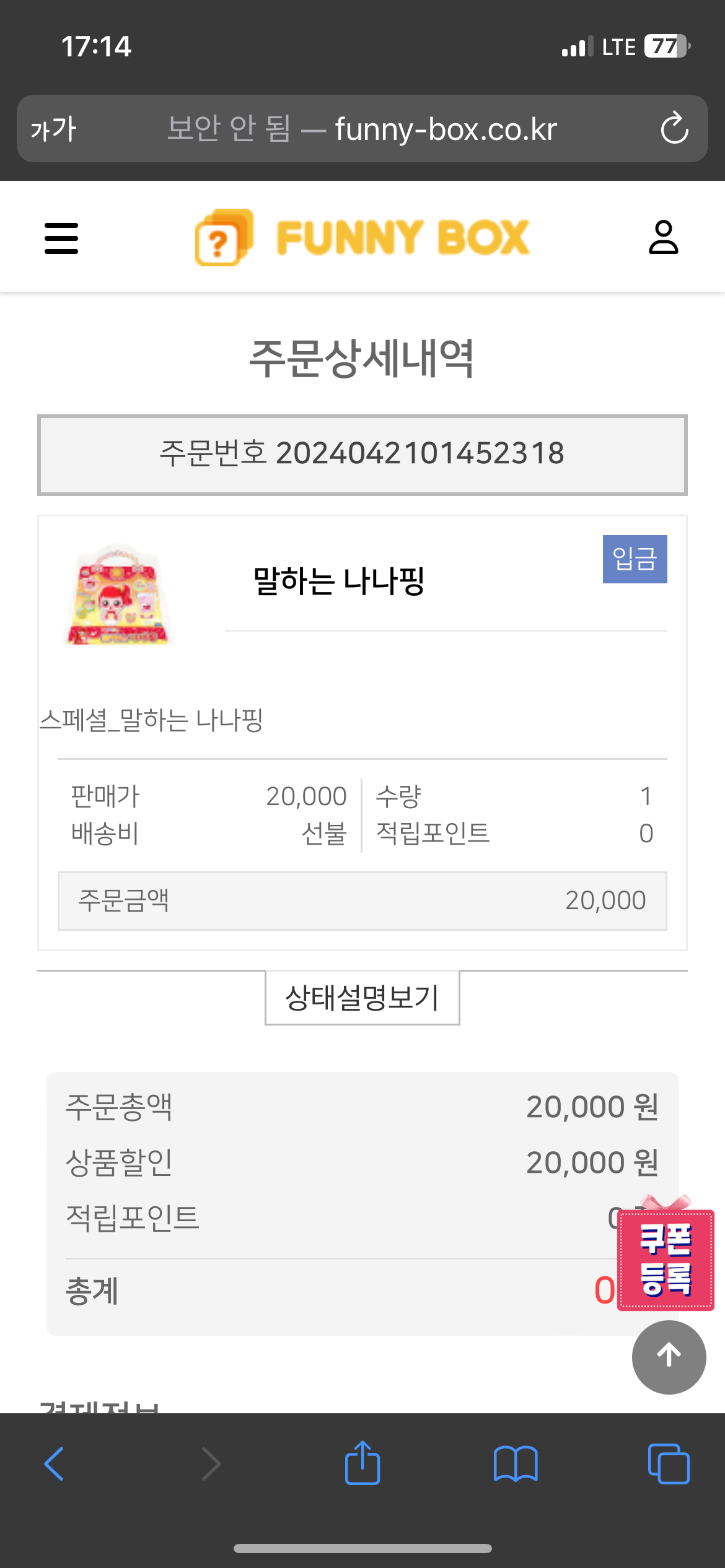This screenshot has width=725, height=1568.
Task: Open the user account profile icon
Action: click(663, 237)
